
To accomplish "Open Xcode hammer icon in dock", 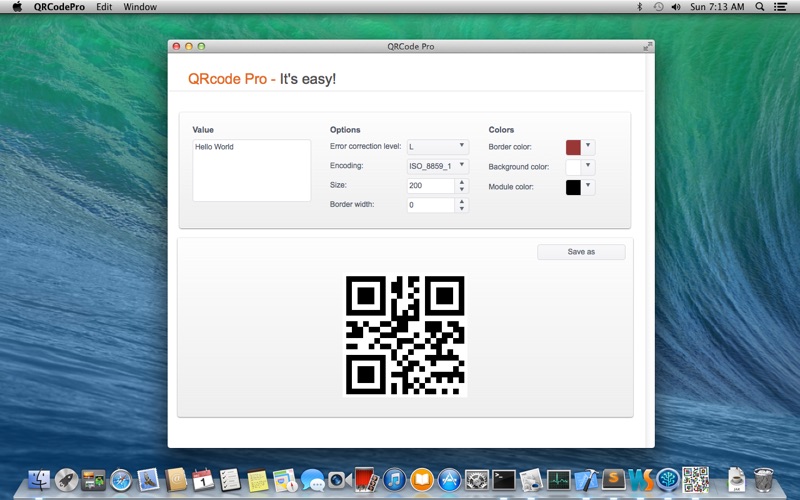I will point(586,480).
